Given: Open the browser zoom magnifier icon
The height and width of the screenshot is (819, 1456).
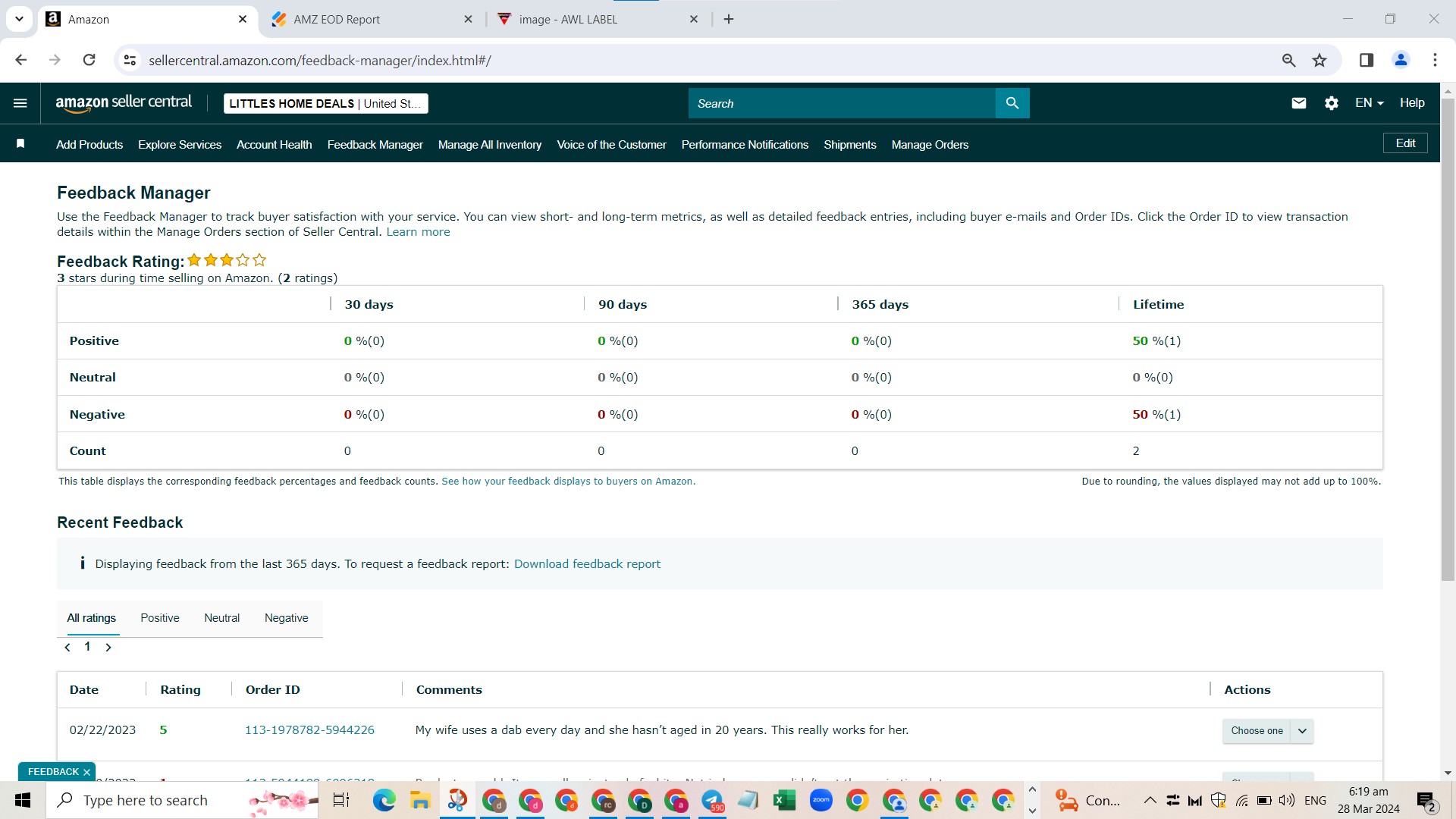Looking at the screenshot, I should 1289,60.
